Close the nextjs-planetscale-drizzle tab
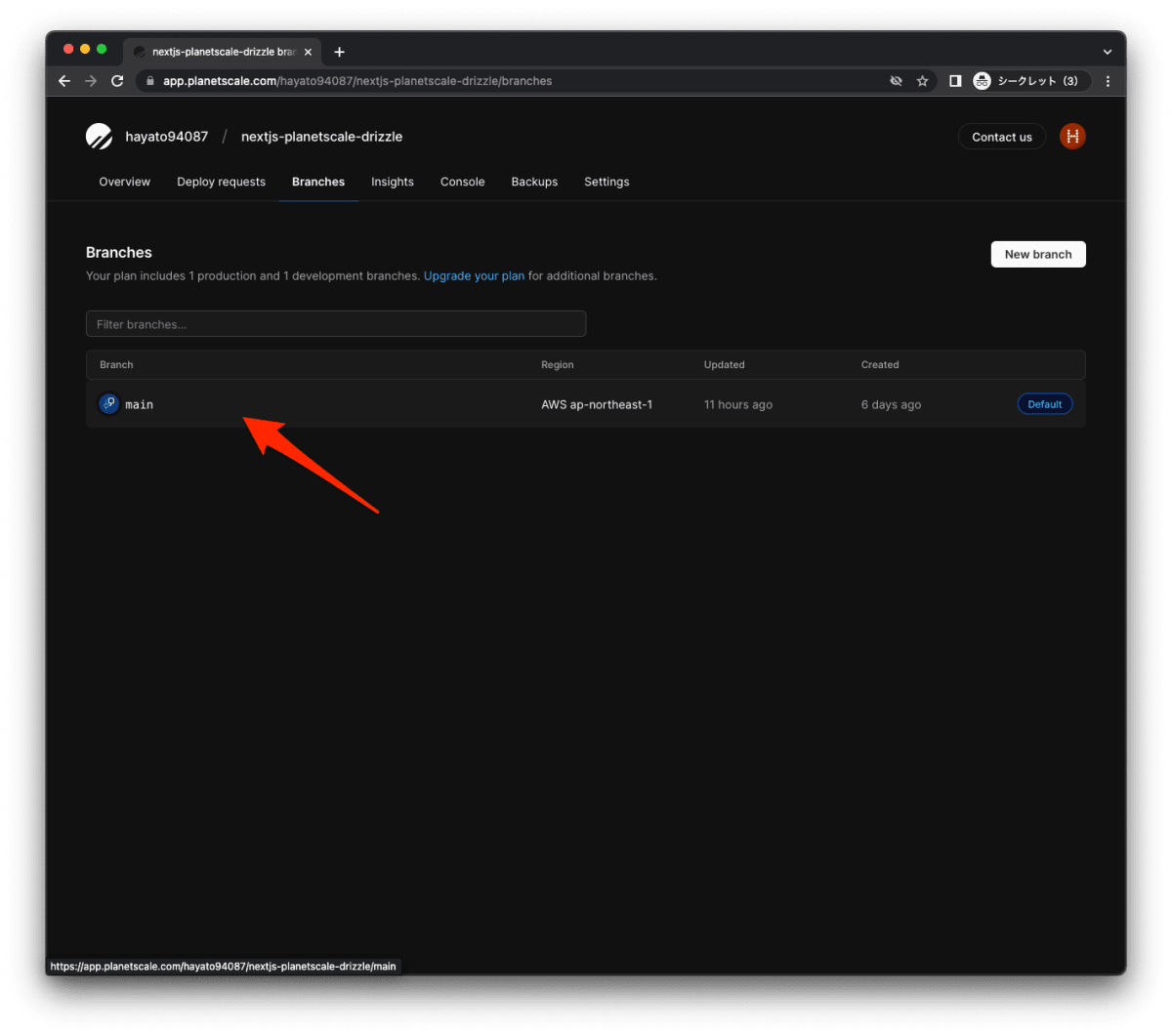The height and width of the screenshot is (1036, 1172). pos(308,52)
